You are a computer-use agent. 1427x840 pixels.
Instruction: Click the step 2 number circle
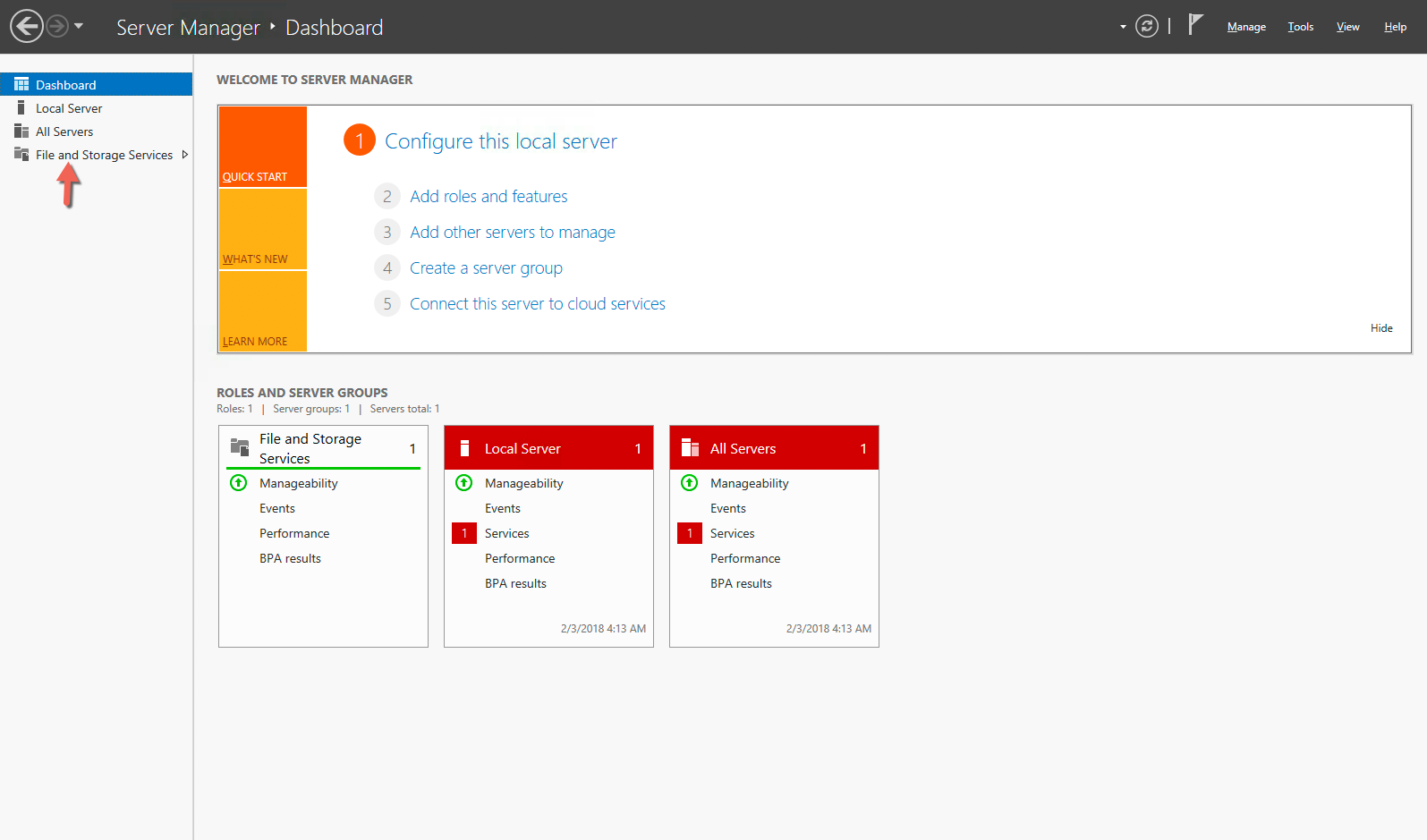click(x=387, y=196)
